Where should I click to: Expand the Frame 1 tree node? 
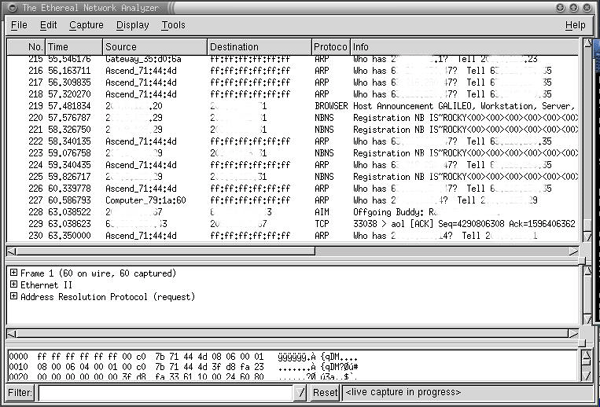tap(13, 273)
